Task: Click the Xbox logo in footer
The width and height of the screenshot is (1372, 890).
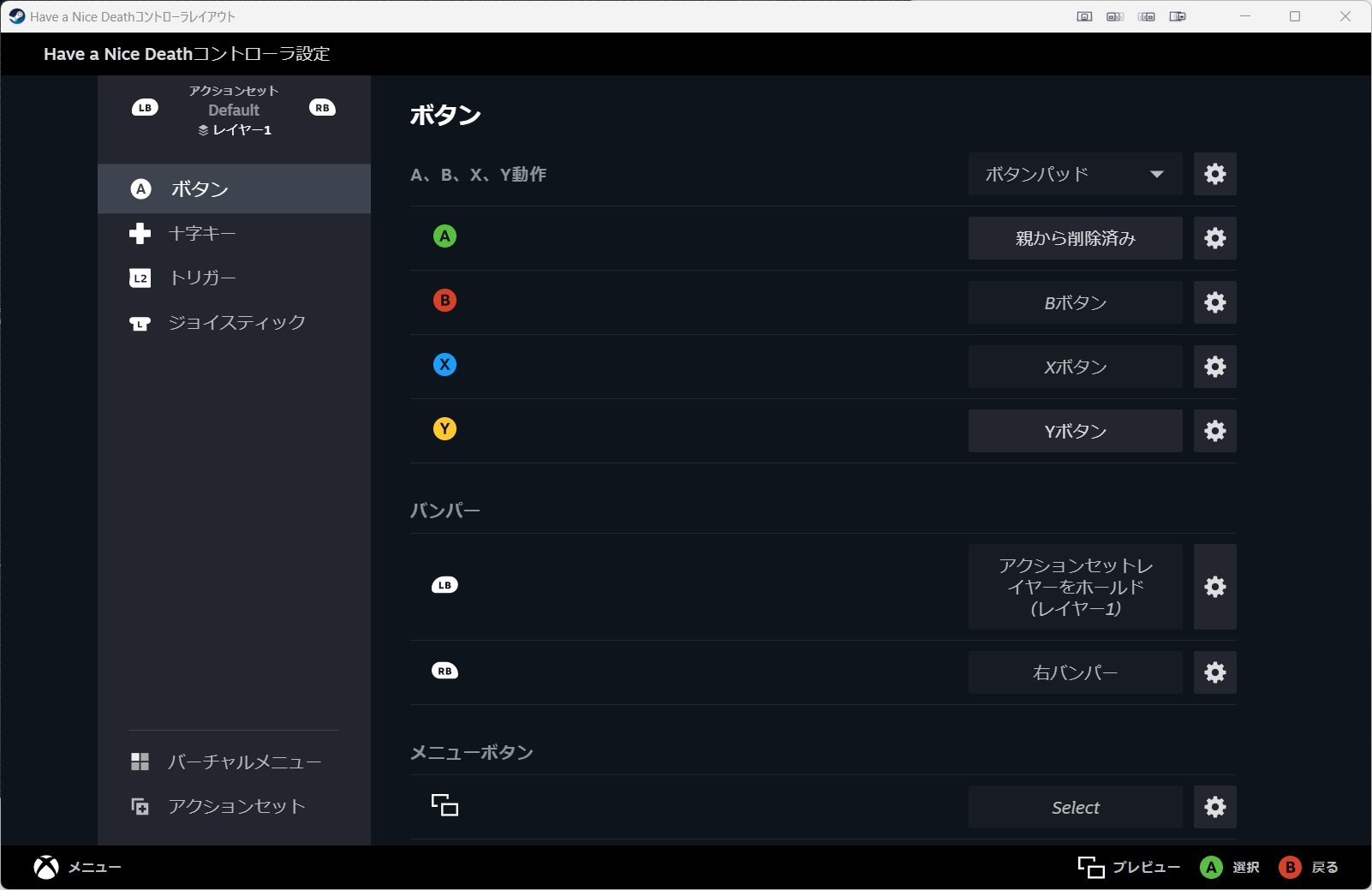Action: (46, 868)
